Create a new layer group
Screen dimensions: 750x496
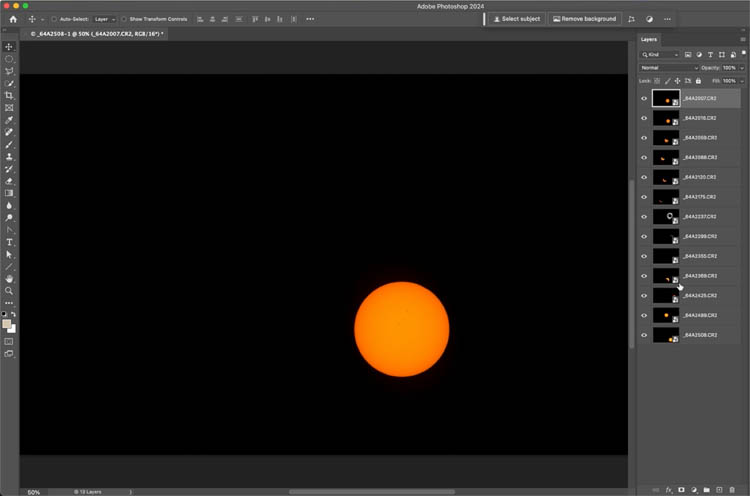pos(706,490)
